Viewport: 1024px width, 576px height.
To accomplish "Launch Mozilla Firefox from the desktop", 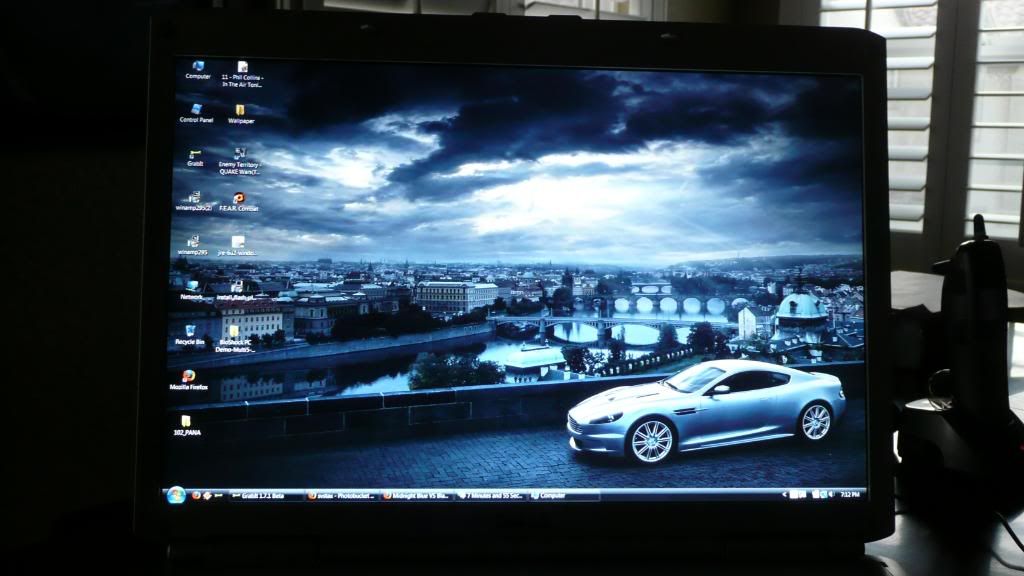I will click(188, 380).
